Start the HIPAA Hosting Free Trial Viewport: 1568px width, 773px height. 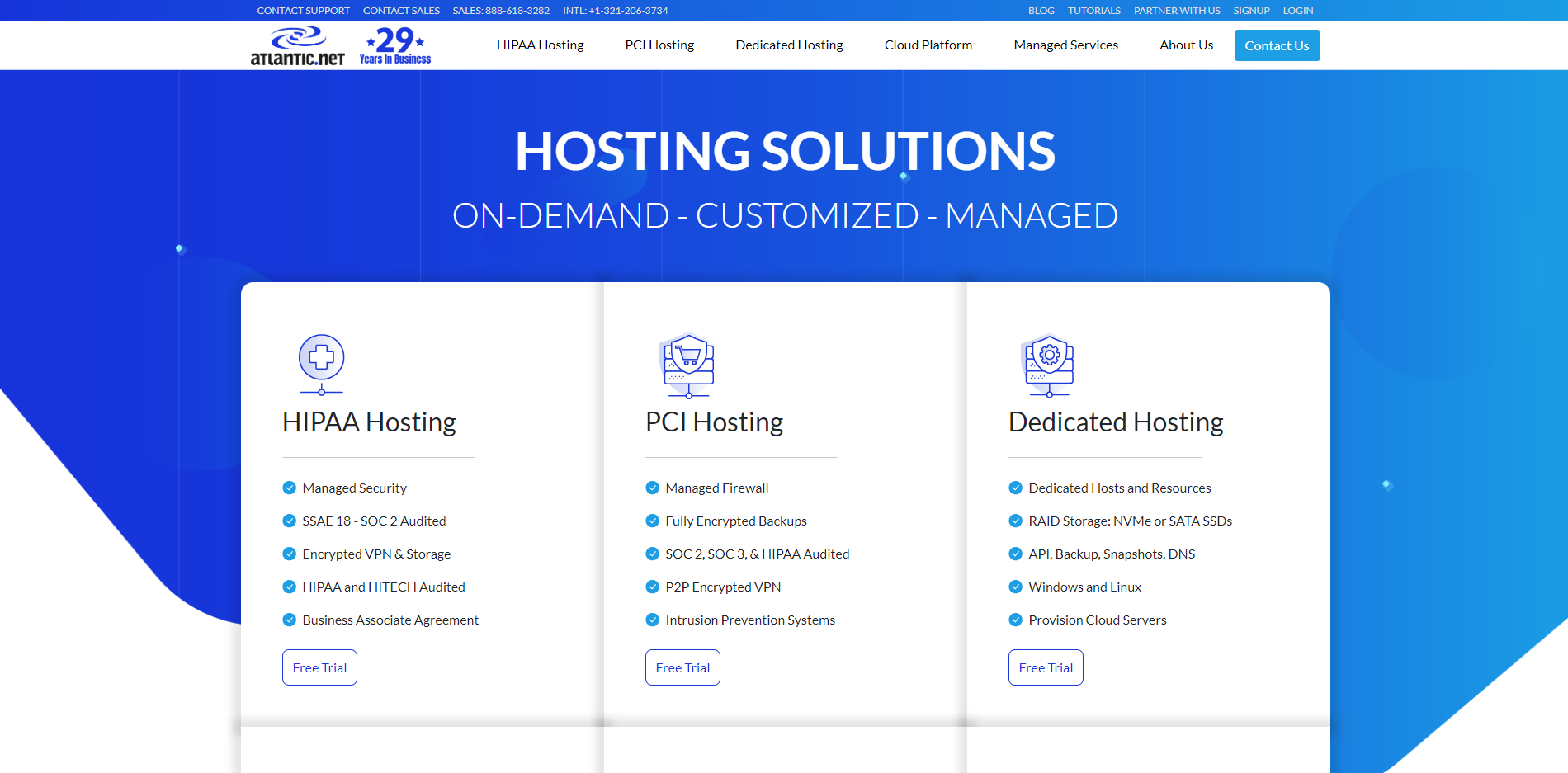[319, 667]
